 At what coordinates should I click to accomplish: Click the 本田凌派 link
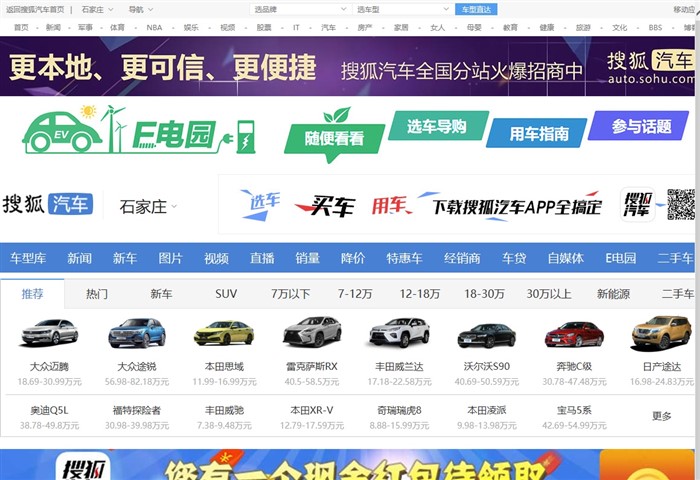487,410
